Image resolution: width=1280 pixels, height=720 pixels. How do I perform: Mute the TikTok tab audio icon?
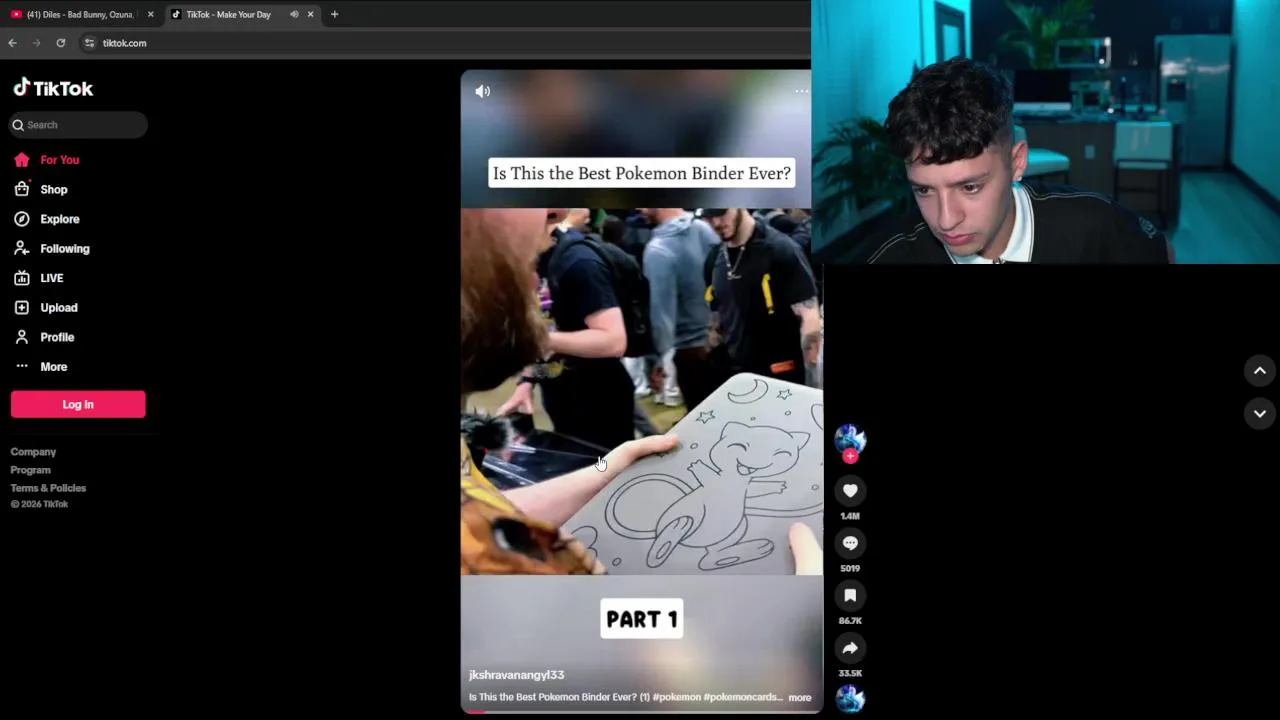(x=294, y=15)
